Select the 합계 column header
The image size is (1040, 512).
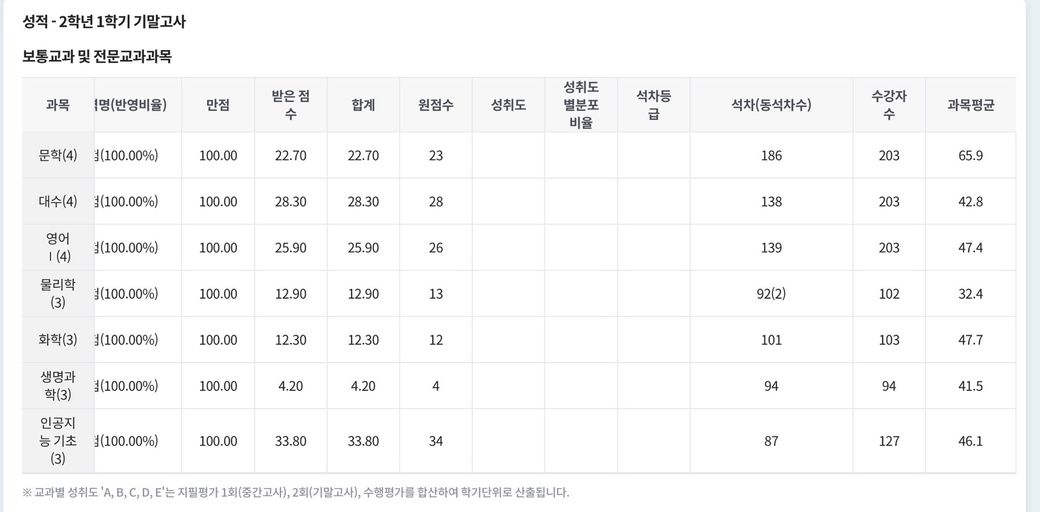(x=363, y=105)
